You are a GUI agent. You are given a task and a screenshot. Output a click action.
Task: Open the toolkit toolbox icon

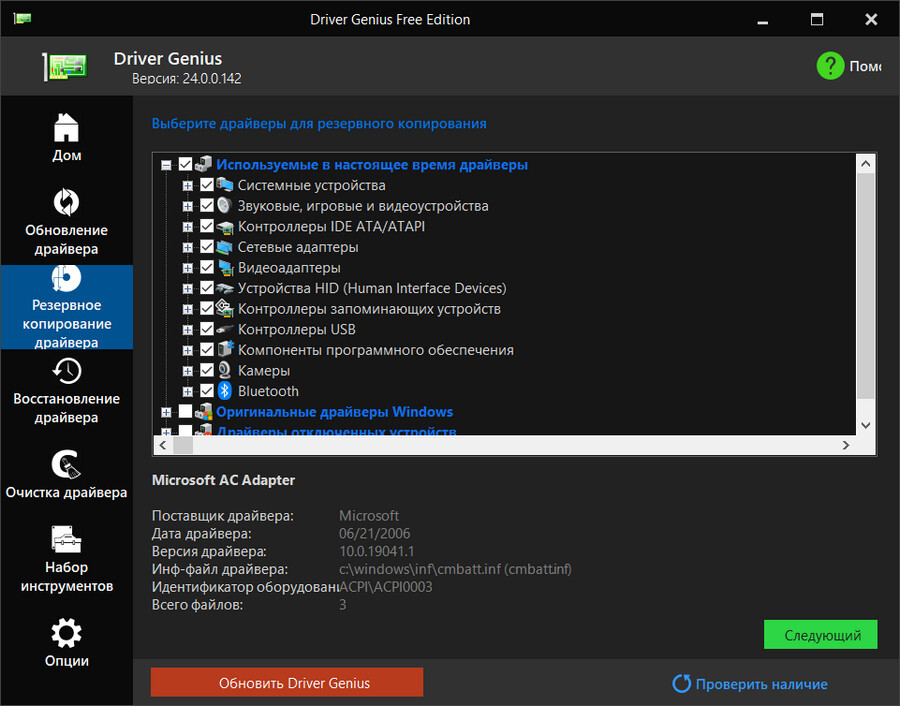tap(66, 539)
